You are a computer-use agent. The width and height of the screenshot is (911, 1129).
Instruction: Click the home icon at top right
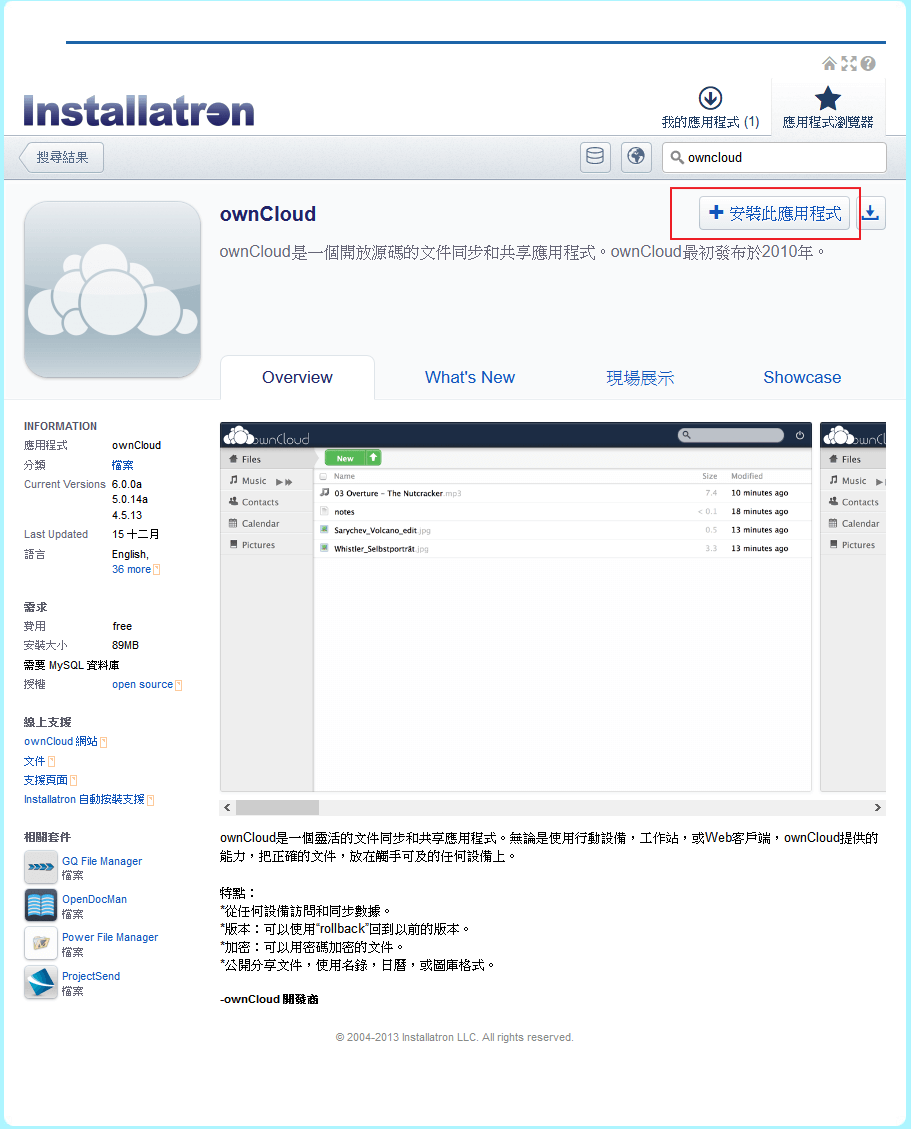(830, 63)
